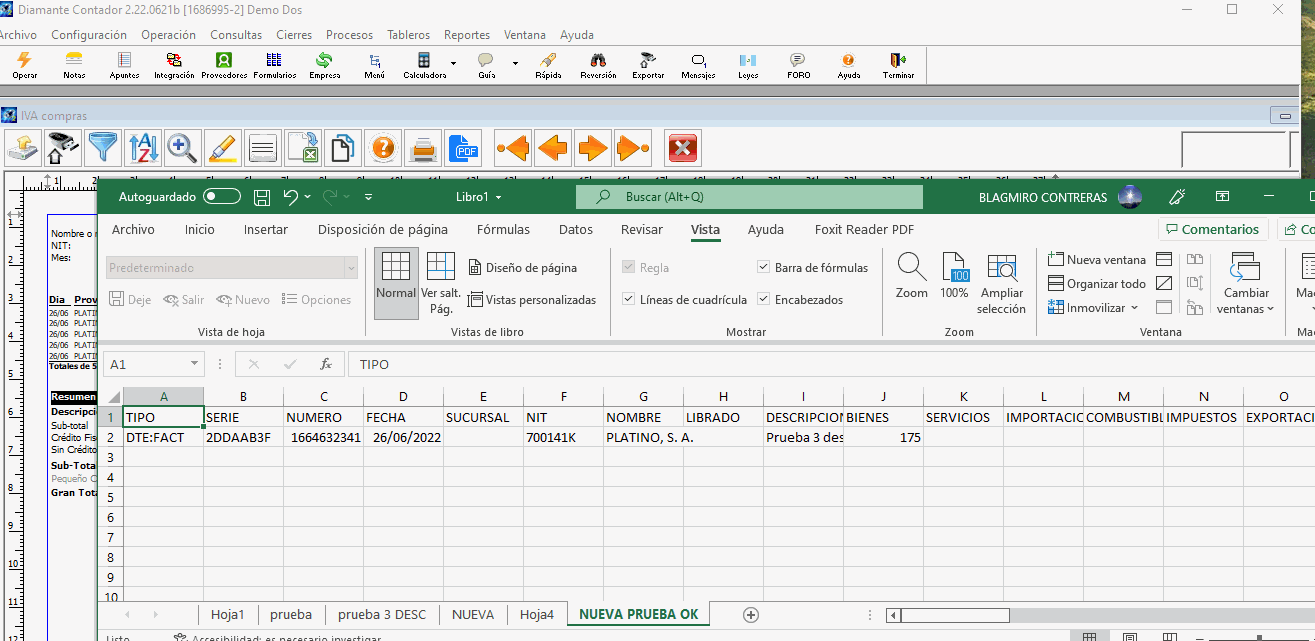Click Diseño de página view button
The height and width of the screenshot is (641, 1315).
coord(522,268)
